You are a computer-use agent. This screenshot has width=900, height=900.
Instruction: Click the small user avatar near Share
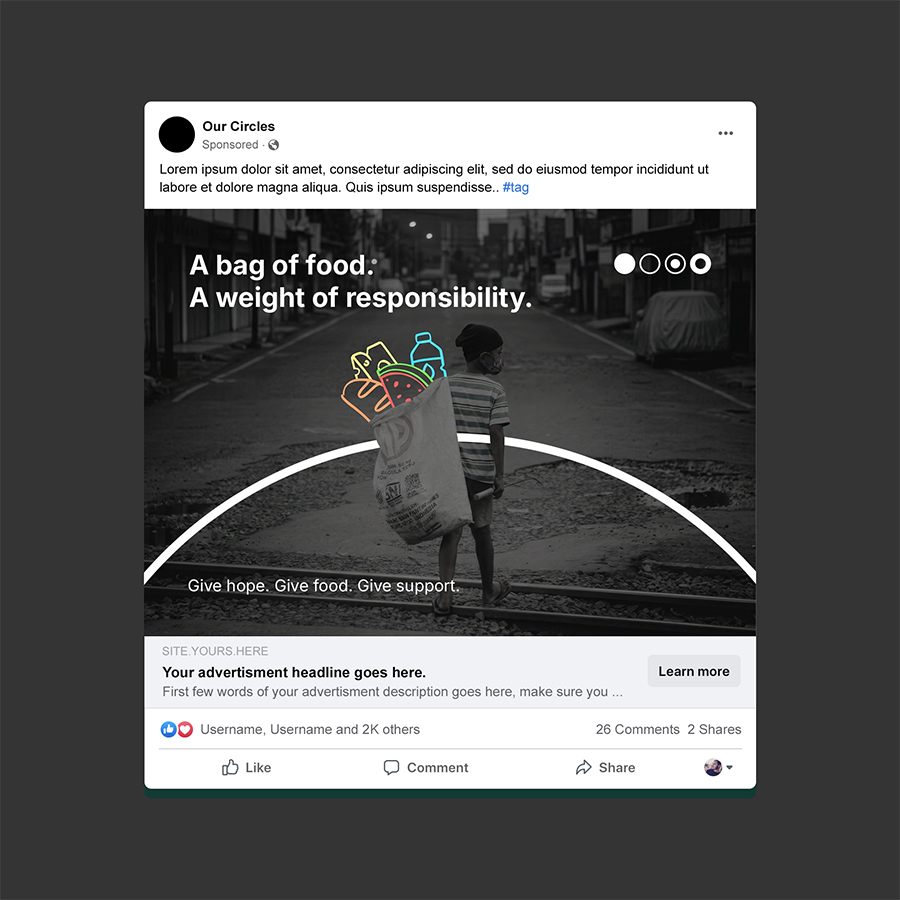coord(713,767)
